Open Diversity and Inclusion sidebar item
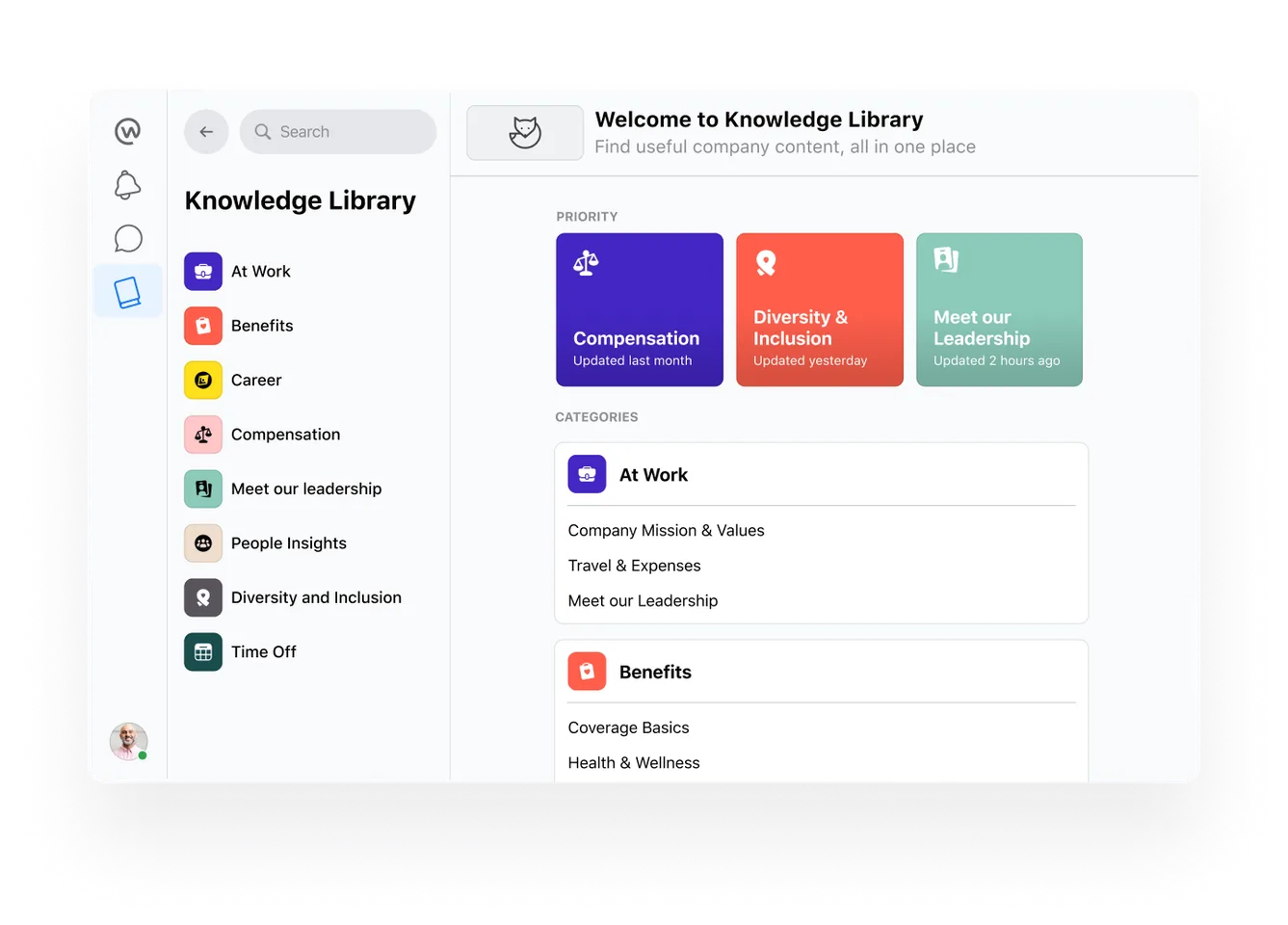Screen dimensions: 1288x925 (x=315, y=597)
